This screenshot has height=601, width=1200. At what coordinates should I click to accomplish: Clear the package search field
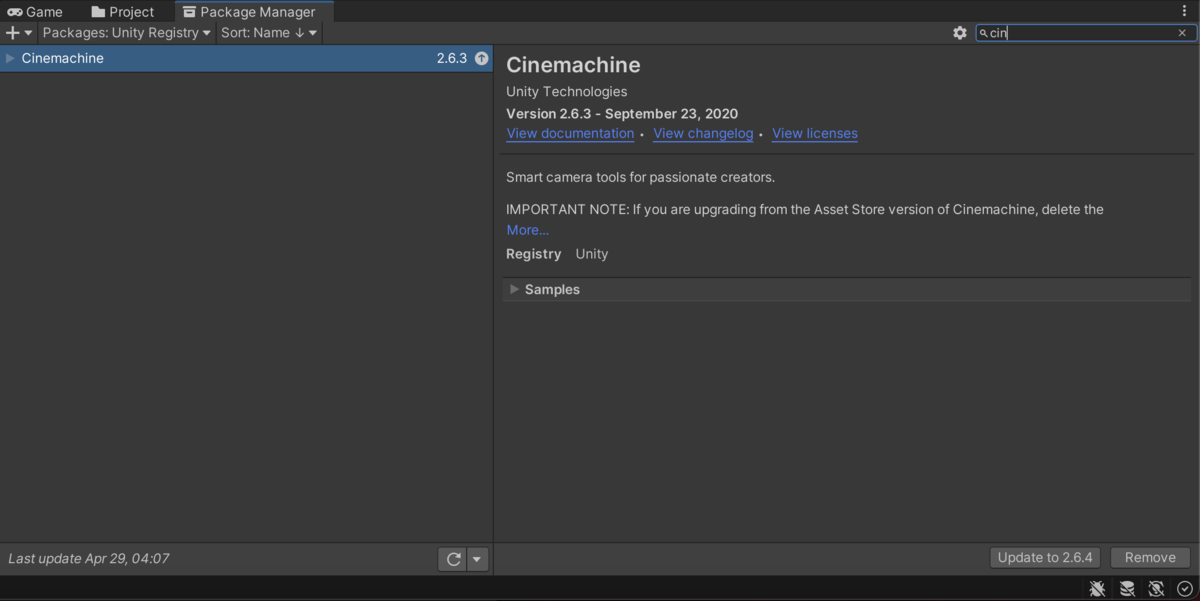(1182, 33)
